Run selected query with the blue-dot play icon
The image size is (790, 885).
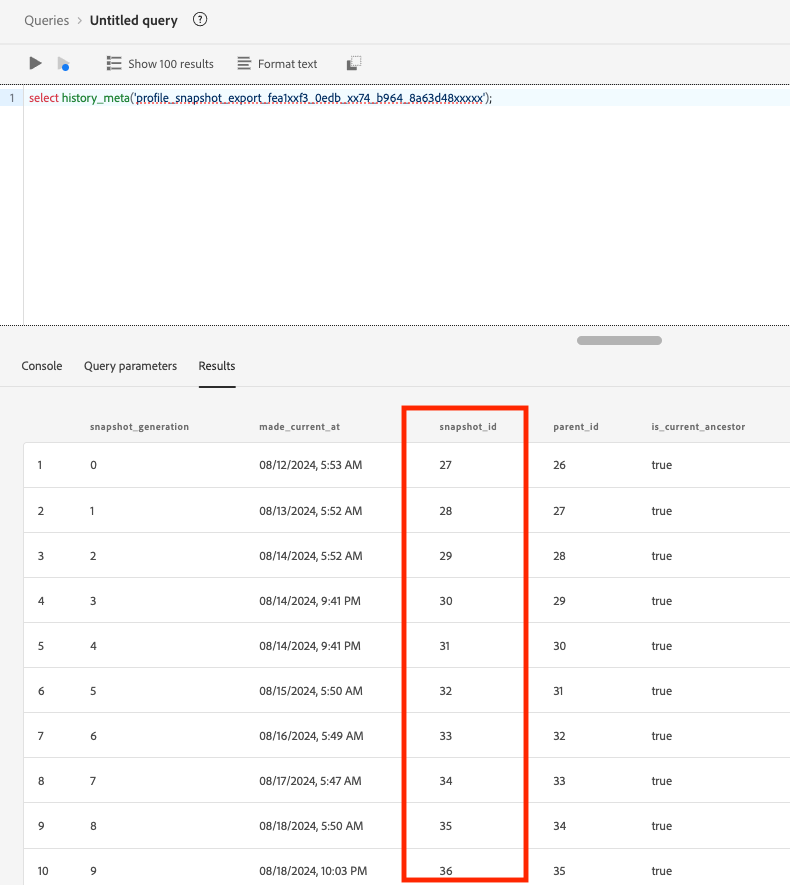(64, 64)
